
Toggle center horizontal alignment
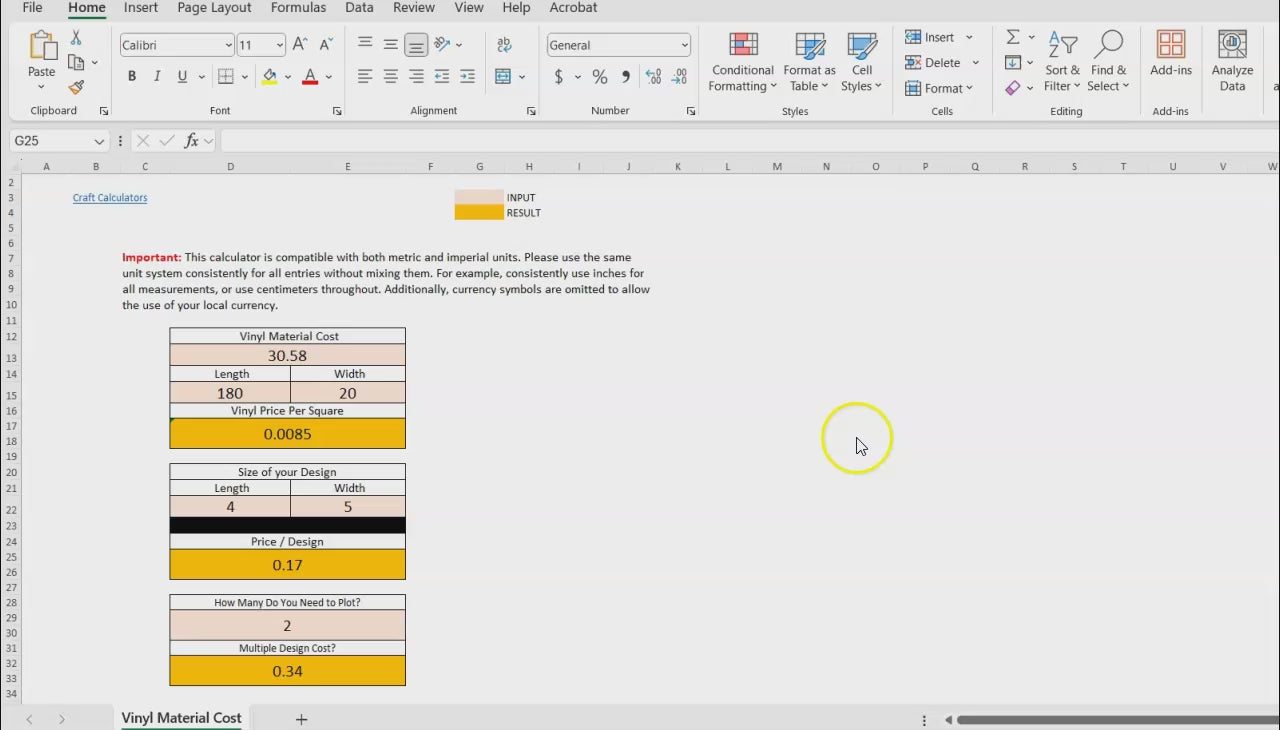pyautogui.click(x=391, y=77)
